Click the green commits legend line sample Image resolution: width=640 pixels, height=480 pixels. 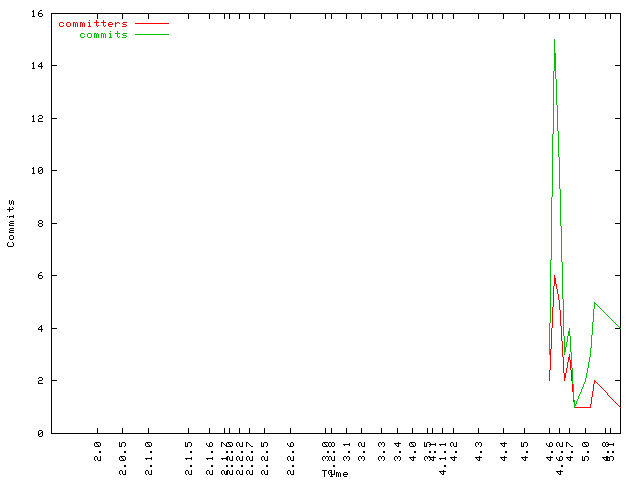tap(152, 34)
